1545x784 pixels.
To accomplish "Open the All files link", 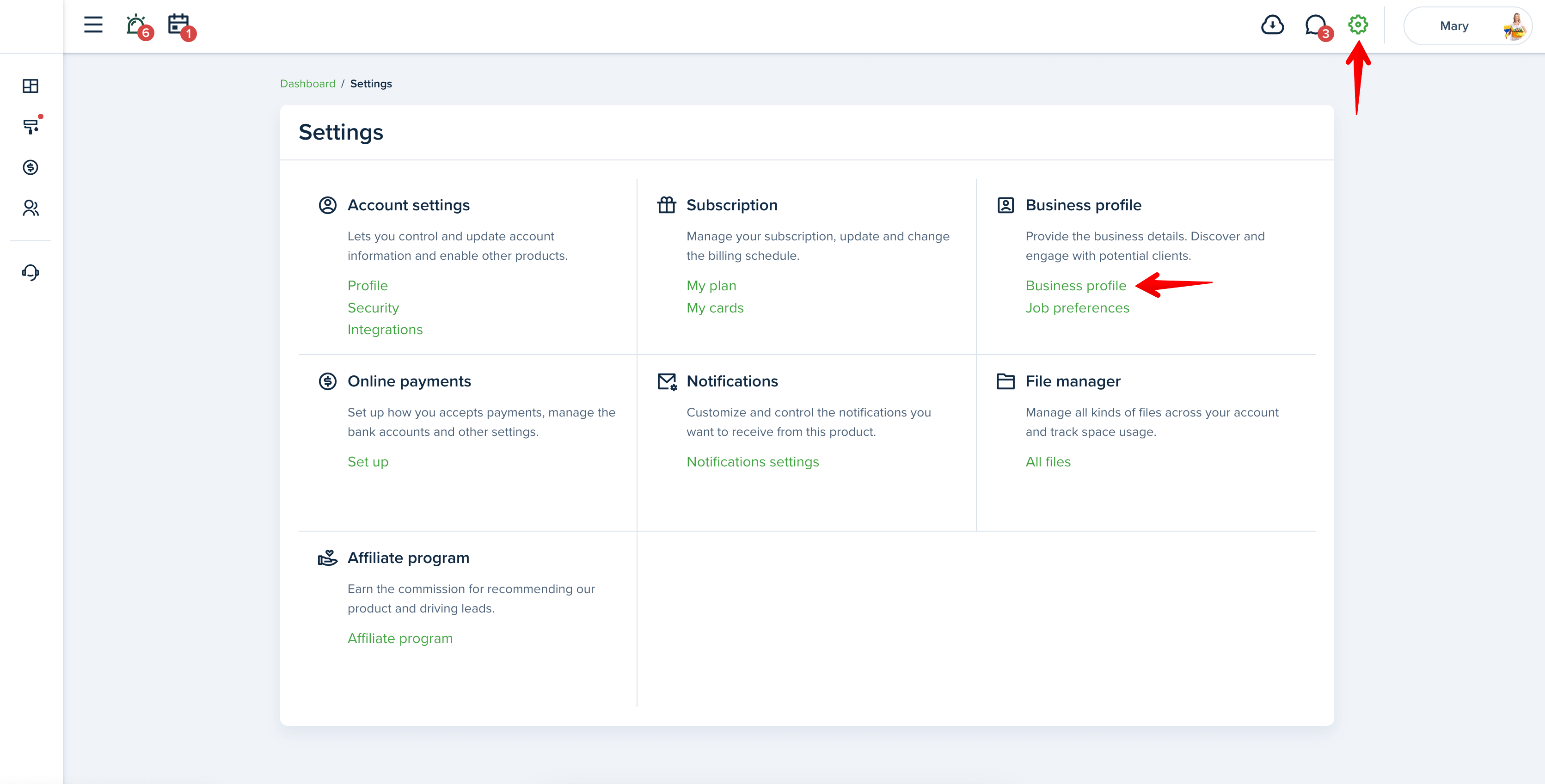I will (x=1048, y=462).
